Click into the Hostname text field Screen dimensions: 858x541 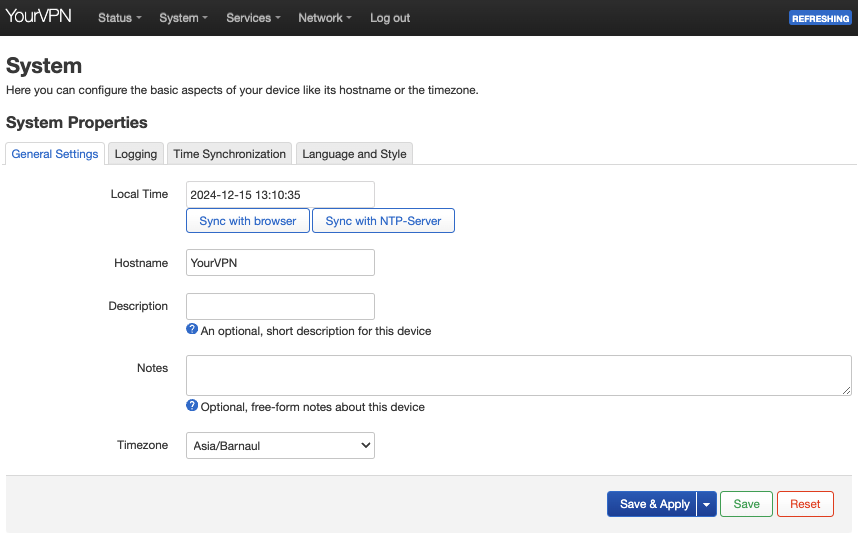(280, 263)
